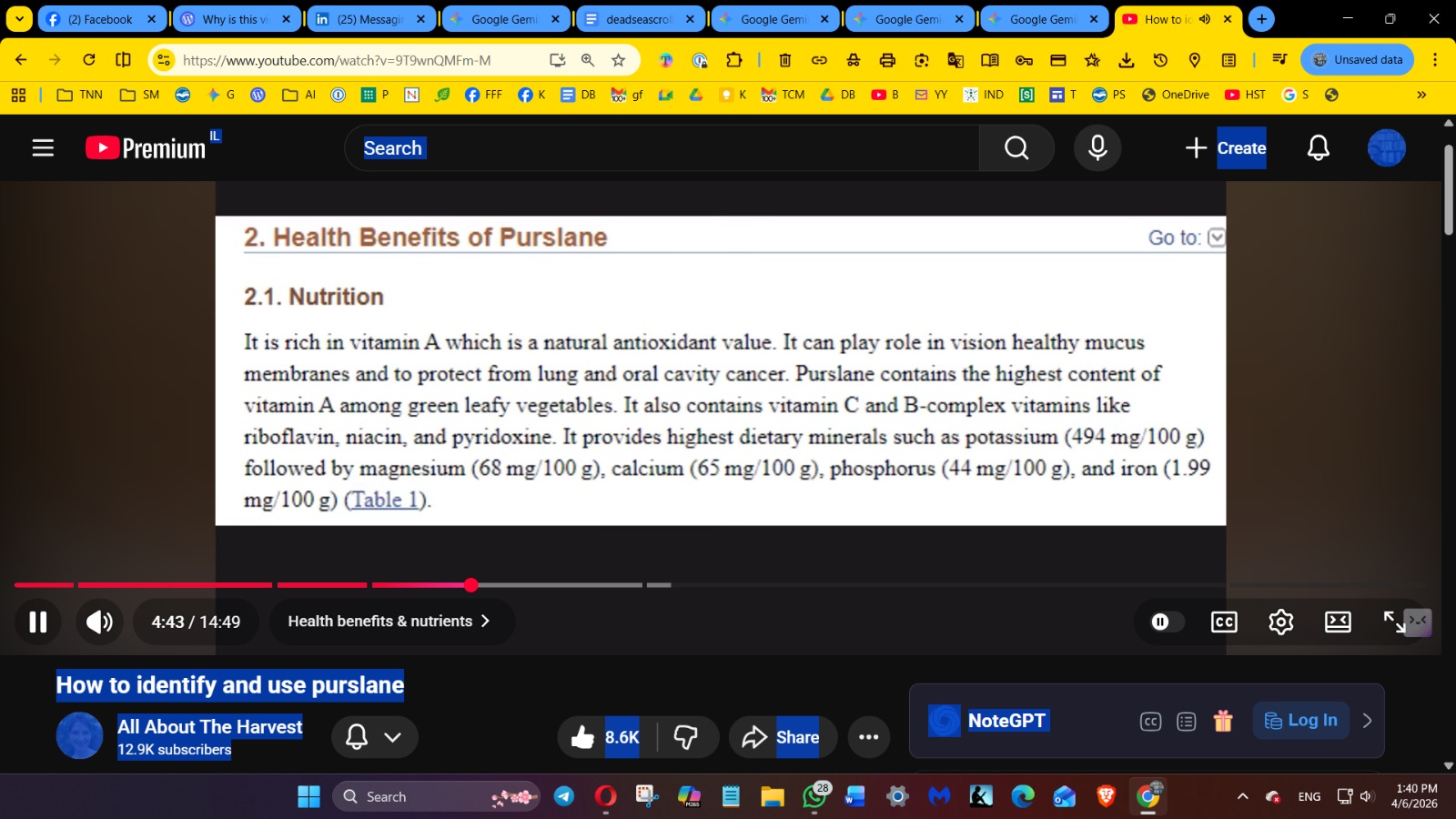This screenshot has width=1456, height=819.
Task: Toggle the autoplay switch
Action: [x=1166, y=622]
